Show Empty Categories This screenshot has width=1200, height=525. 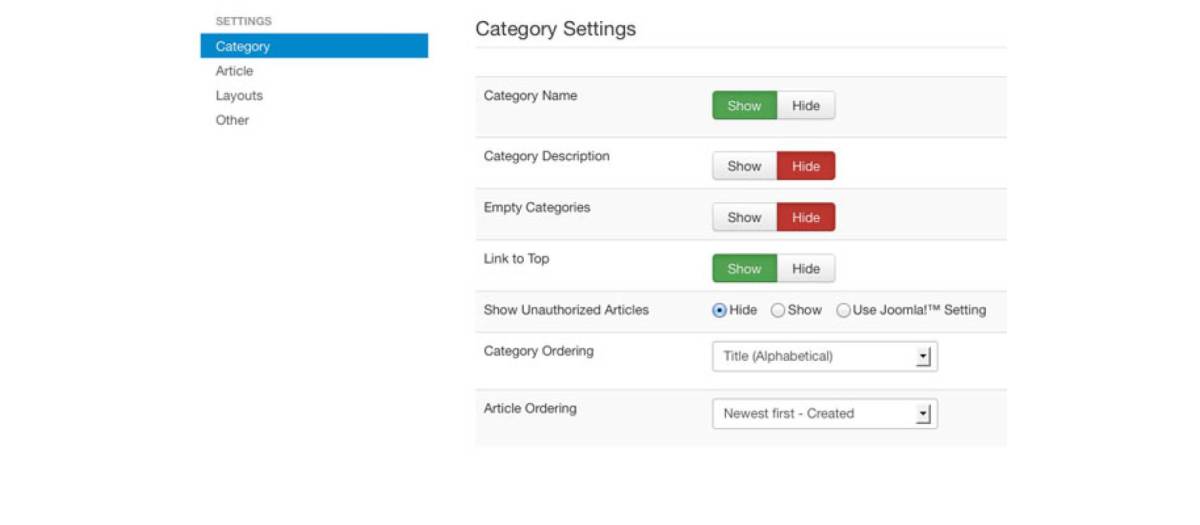744,217
